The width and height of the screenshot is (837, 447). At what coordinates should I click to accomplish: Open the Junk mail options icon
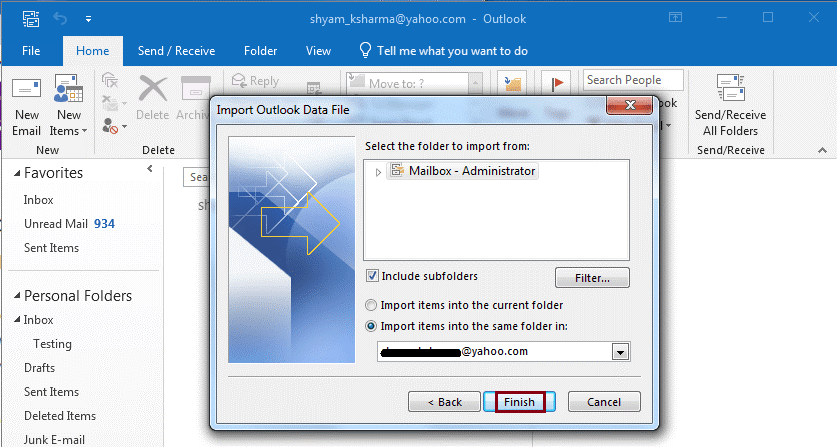point(110,127)
